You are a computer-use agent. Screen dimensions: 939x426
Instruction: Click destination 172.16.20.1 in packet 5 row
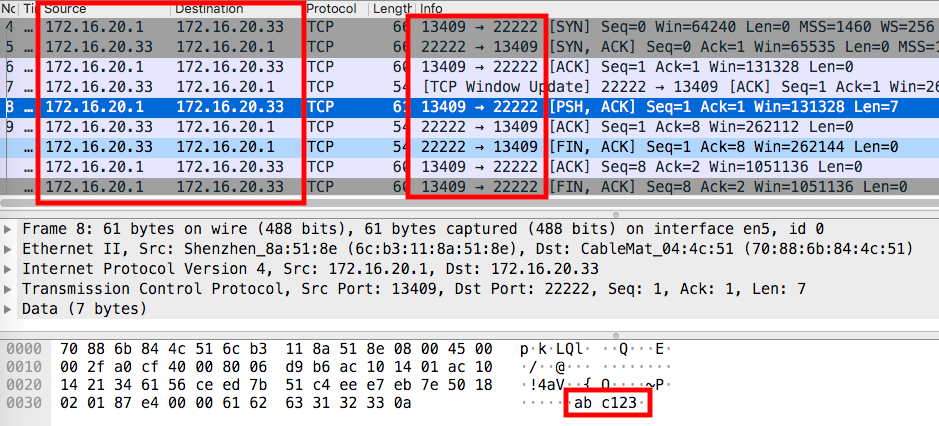(x=225, y=47)
